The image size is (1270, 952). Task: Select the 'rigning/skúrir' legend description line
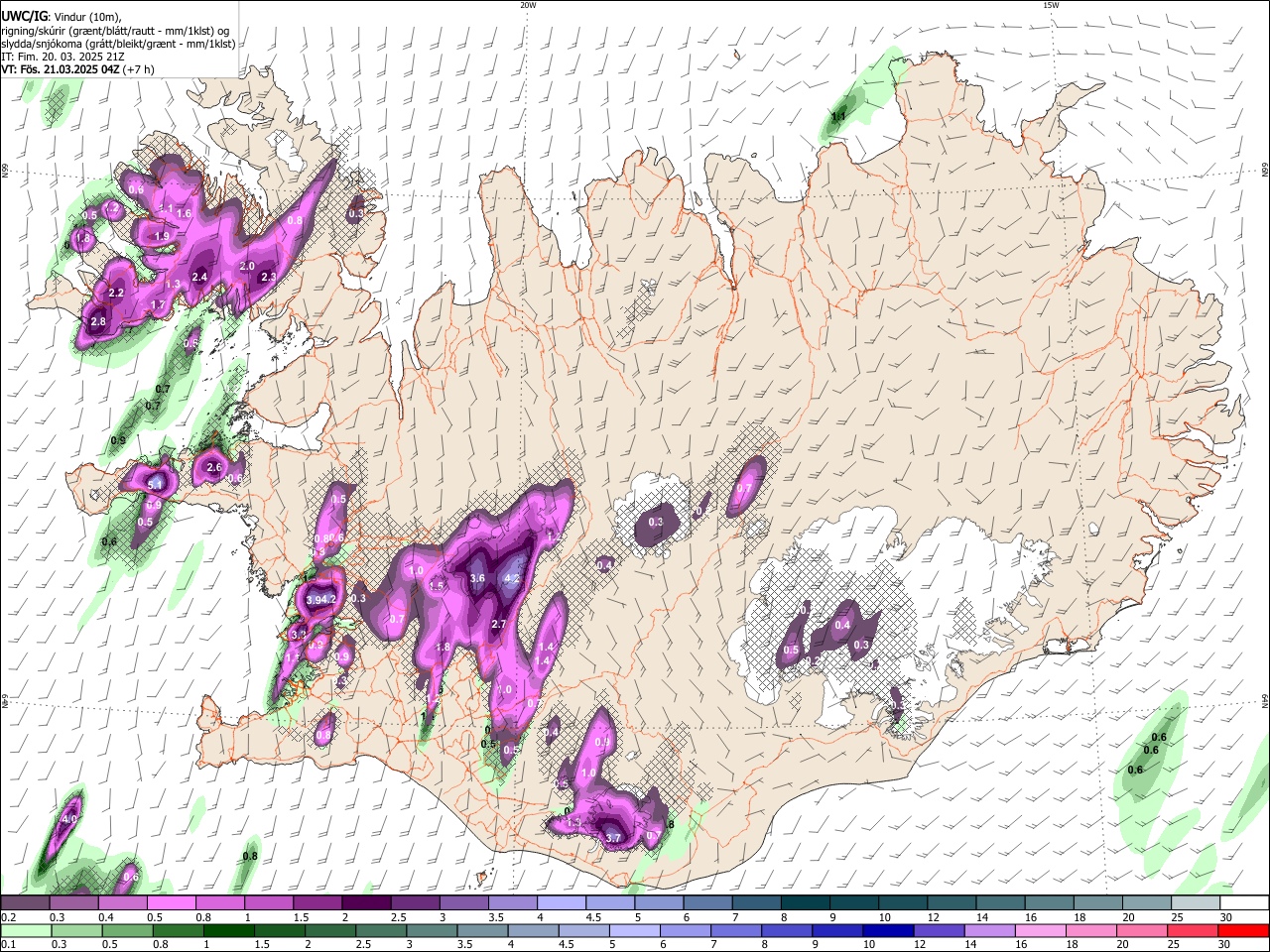pyautogui.click(x=114, y=31)
